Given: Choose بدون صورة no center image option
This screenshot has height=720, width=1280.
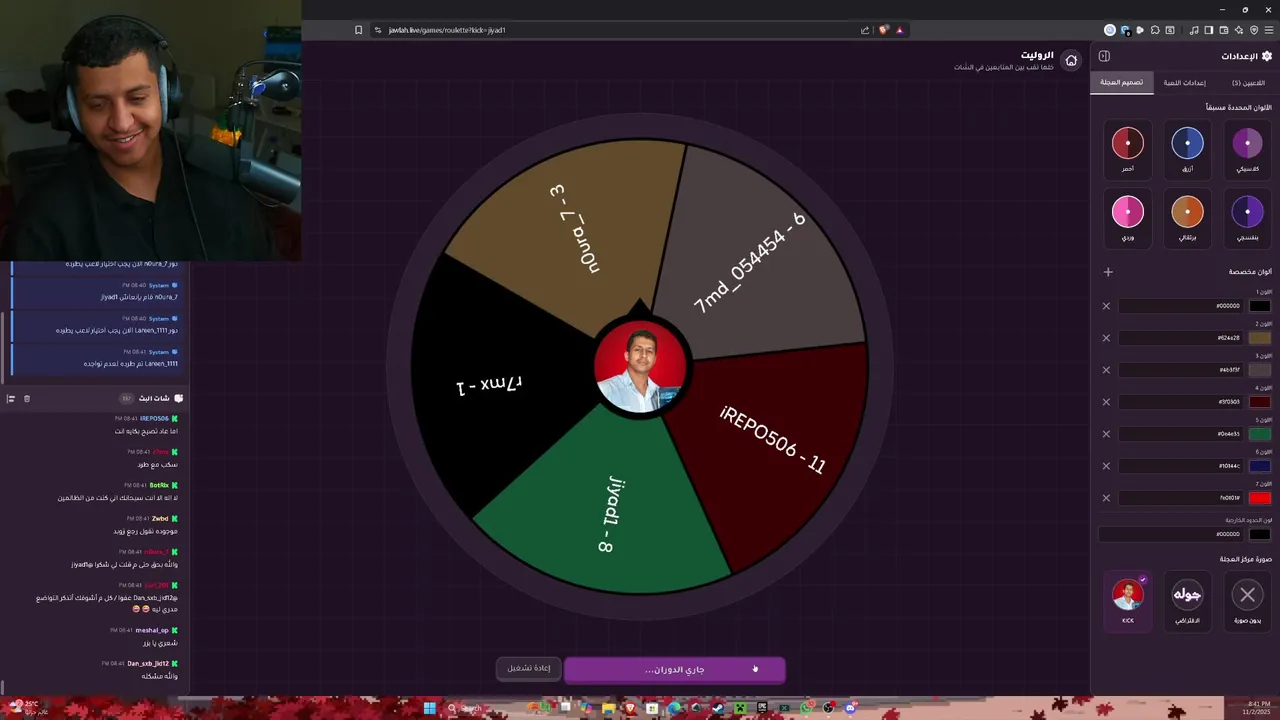Looking at the screenshot, I should click(1247, 600).
